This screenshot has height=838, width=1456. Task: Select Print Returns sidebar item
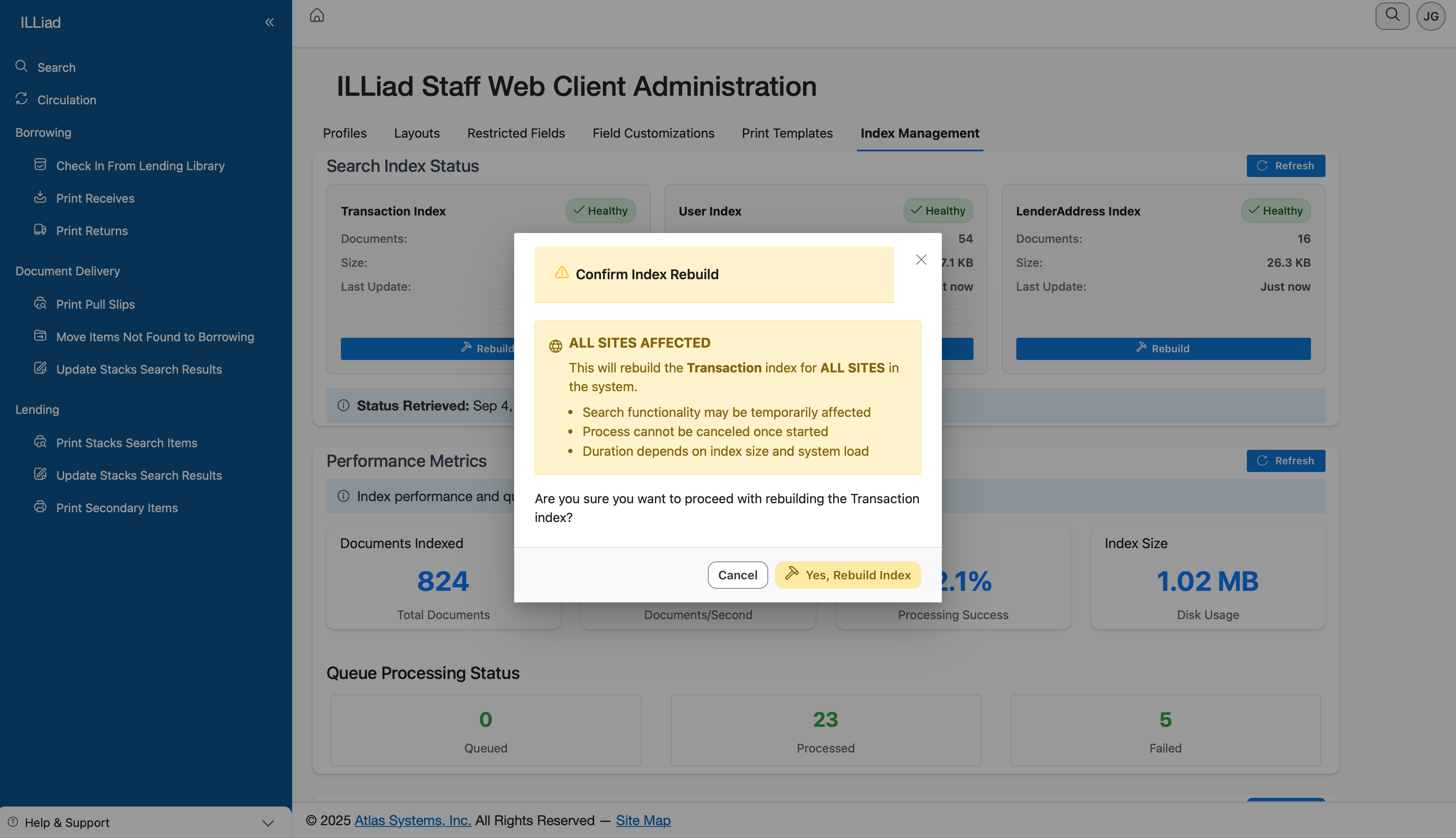[x=92, y=231]
